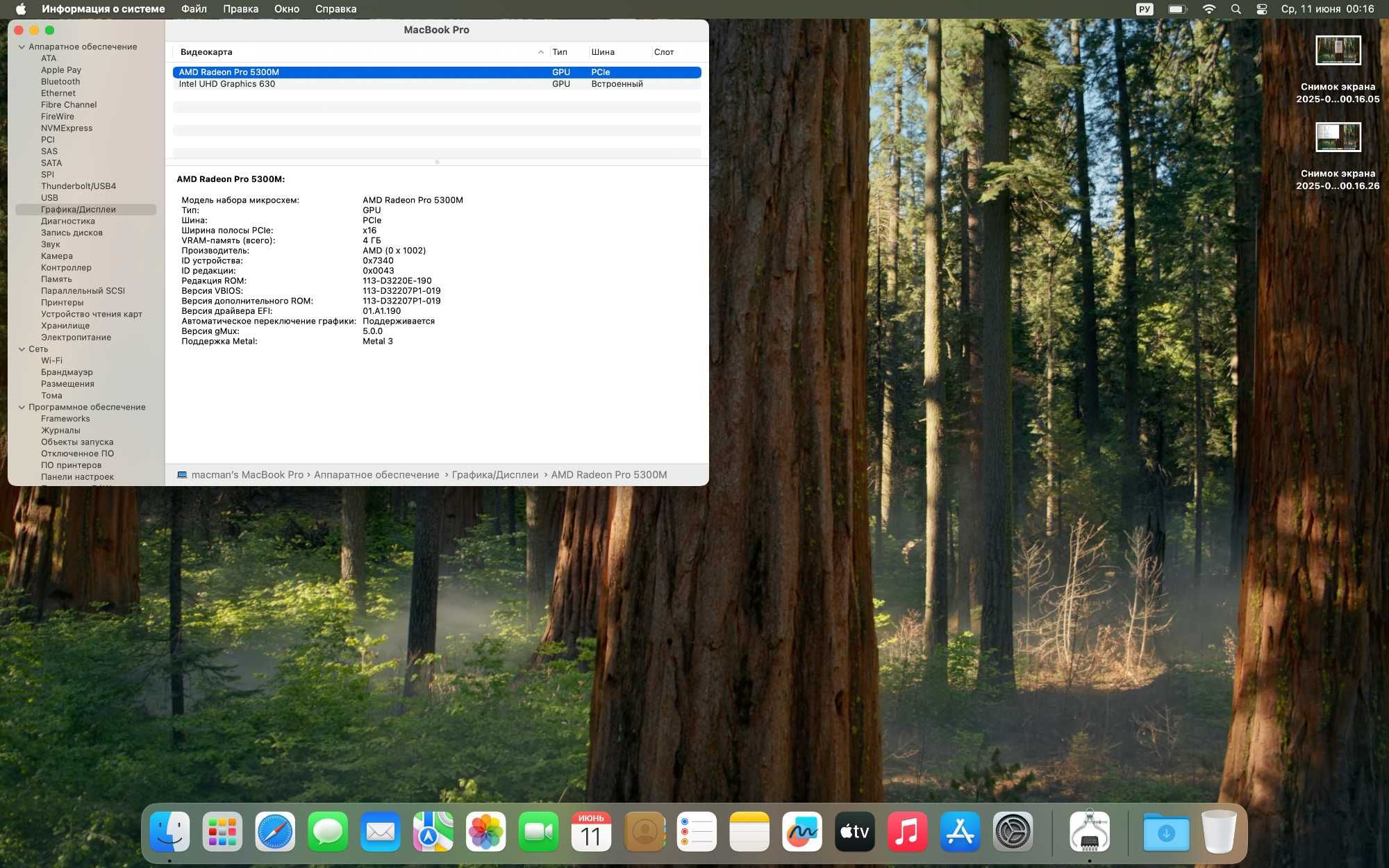
Task: Open the Информация о системе app menu
Action: pos(103,9)
